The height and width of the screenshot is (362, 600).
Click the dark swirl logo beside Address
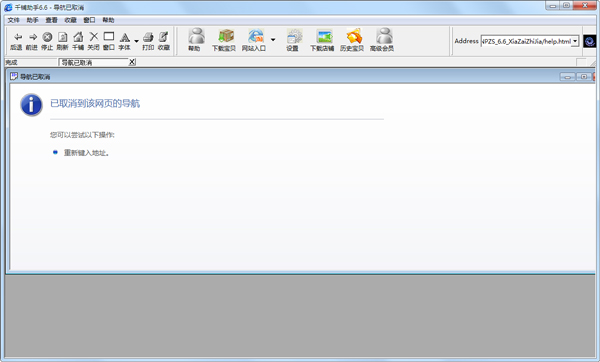click(590, 41)
